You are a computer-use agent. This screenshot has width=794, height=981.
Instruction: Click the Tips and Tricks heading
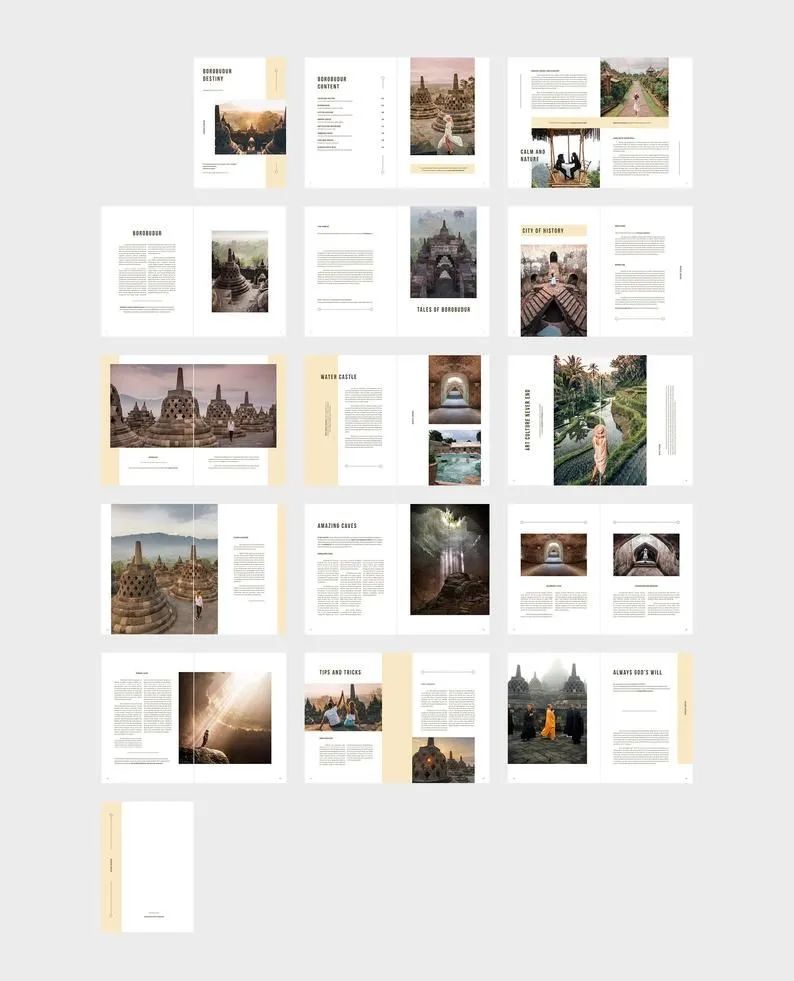(340, 672)
